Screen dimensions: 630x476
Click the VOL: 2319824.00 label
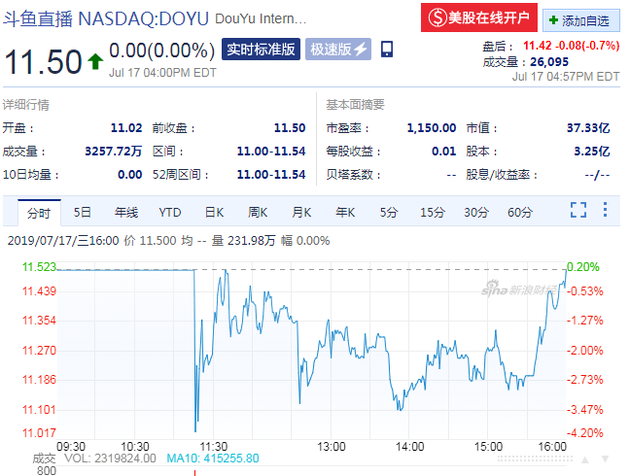click(110, 458)
